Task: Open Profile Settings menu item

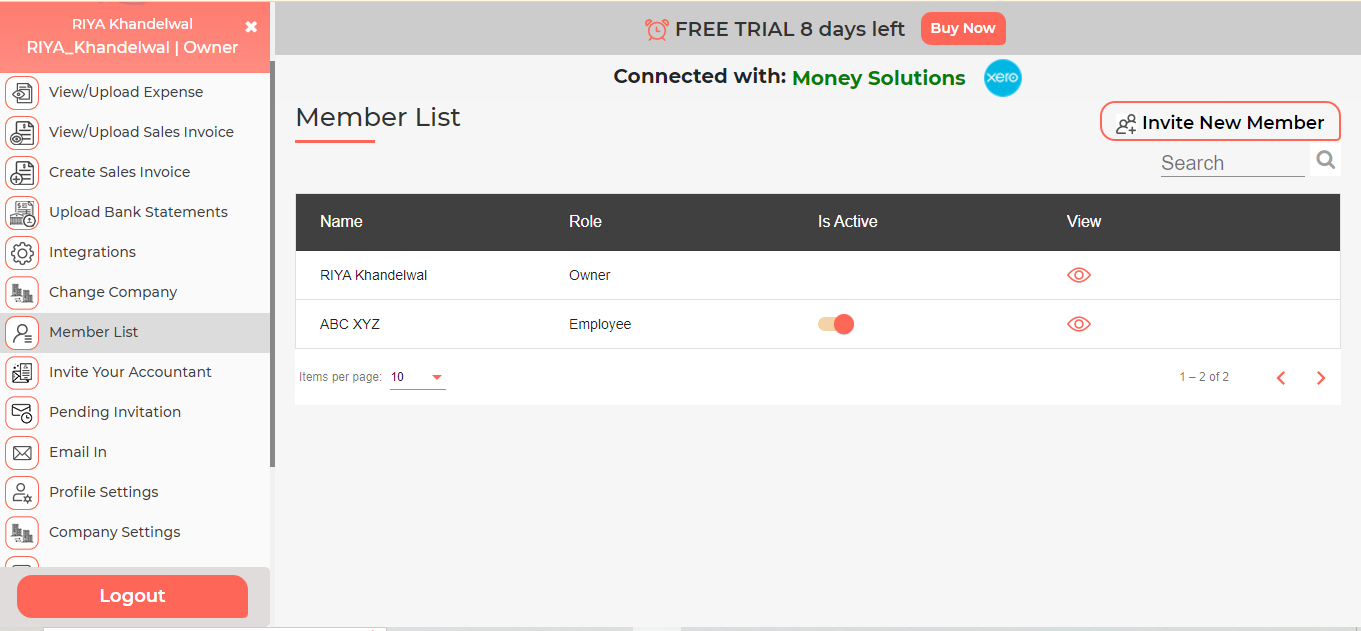Action: pyautogui.click(x=135, y=492)
